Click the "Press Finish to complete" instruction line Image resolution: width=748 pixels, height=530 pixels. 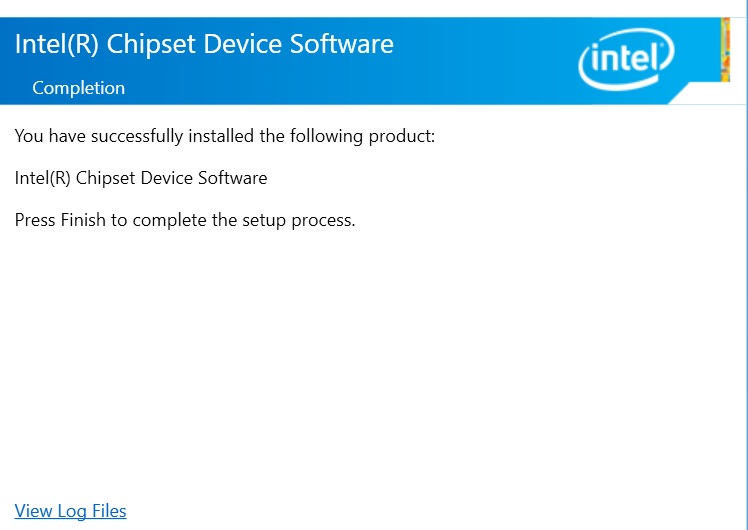185,220
